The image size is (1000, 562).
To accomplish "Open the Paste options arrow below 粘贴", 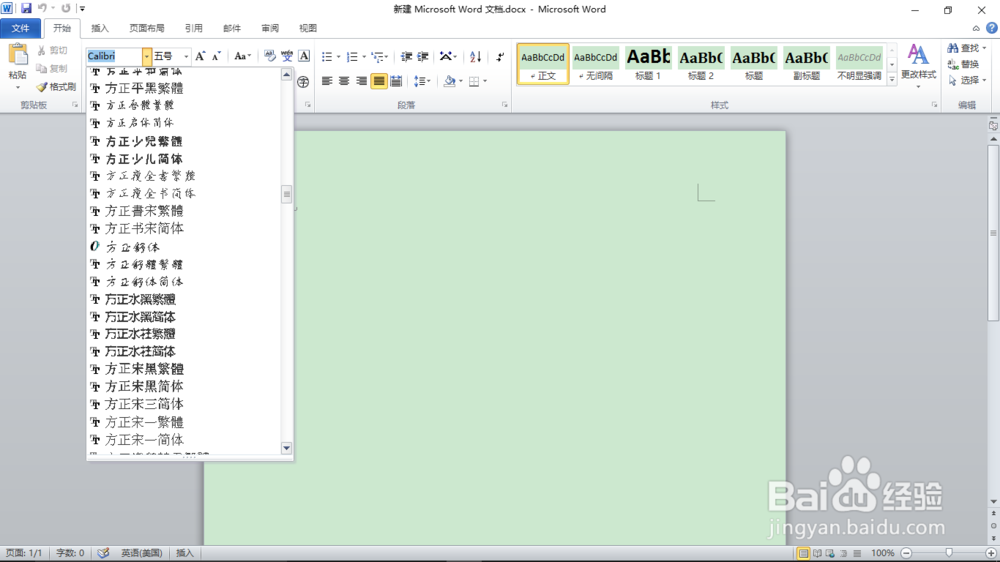I will (x=18, y=87).
